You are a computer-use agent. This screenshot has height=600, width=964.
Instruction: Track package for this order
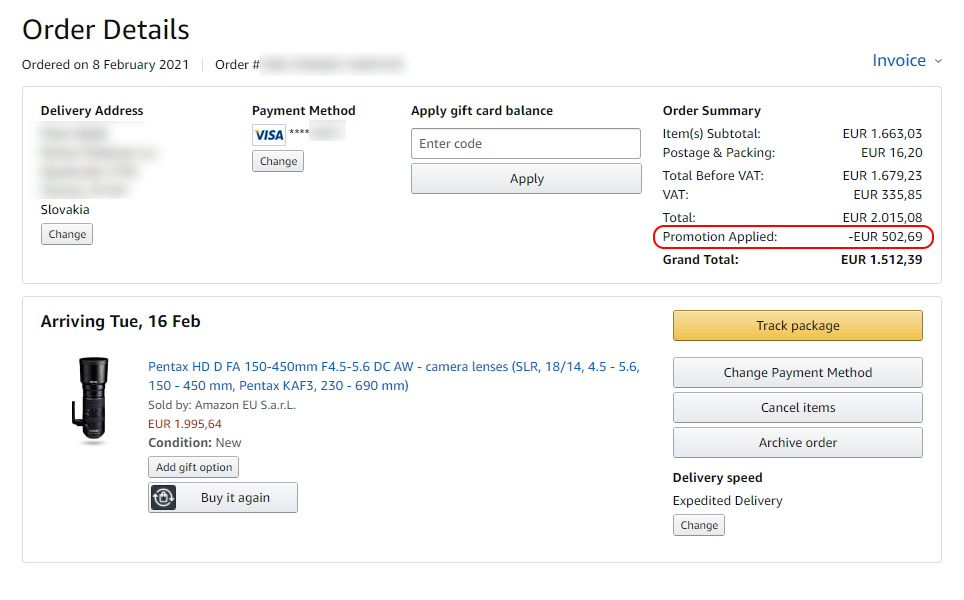[797, 325]
